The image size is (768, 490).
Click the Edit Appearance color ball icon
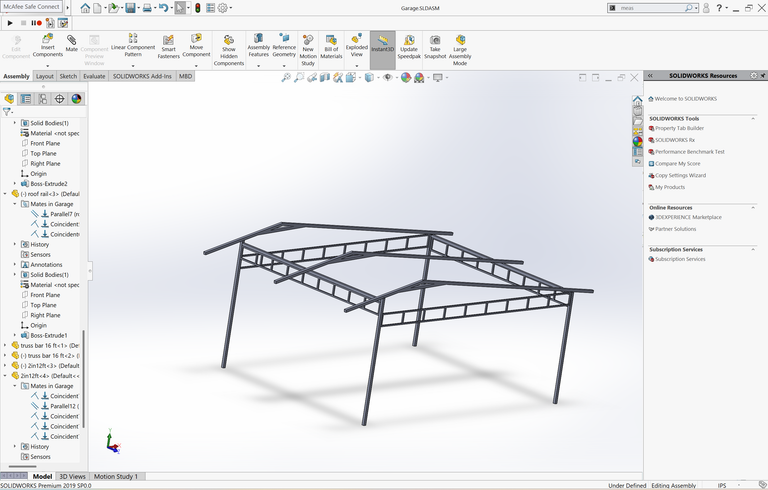click(406, 77)
